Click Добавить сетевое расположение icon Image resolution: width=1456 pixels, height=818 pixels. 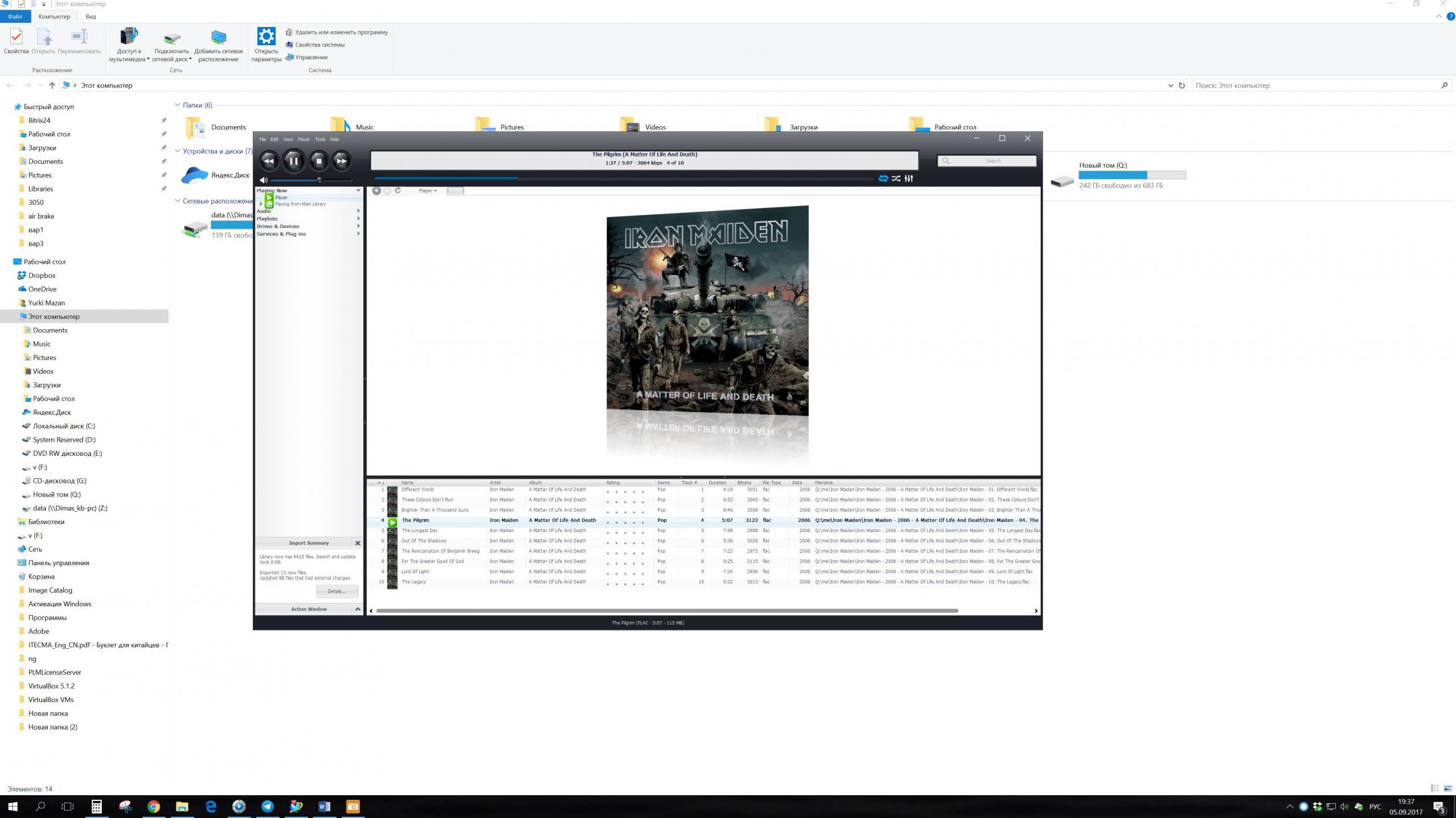click(218, 45)
